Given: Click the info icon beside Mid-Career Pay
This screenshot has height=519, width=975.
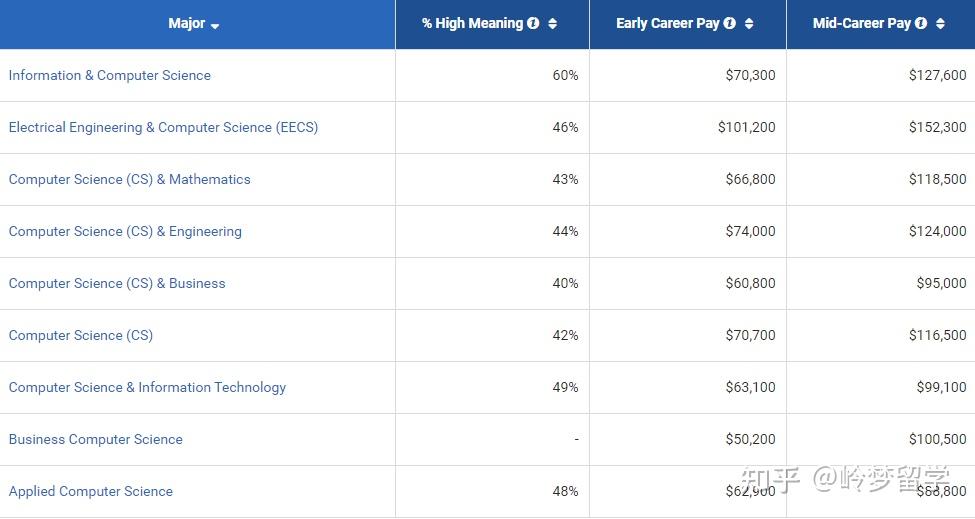Looking at the screenshot, I should coord(921,23).
